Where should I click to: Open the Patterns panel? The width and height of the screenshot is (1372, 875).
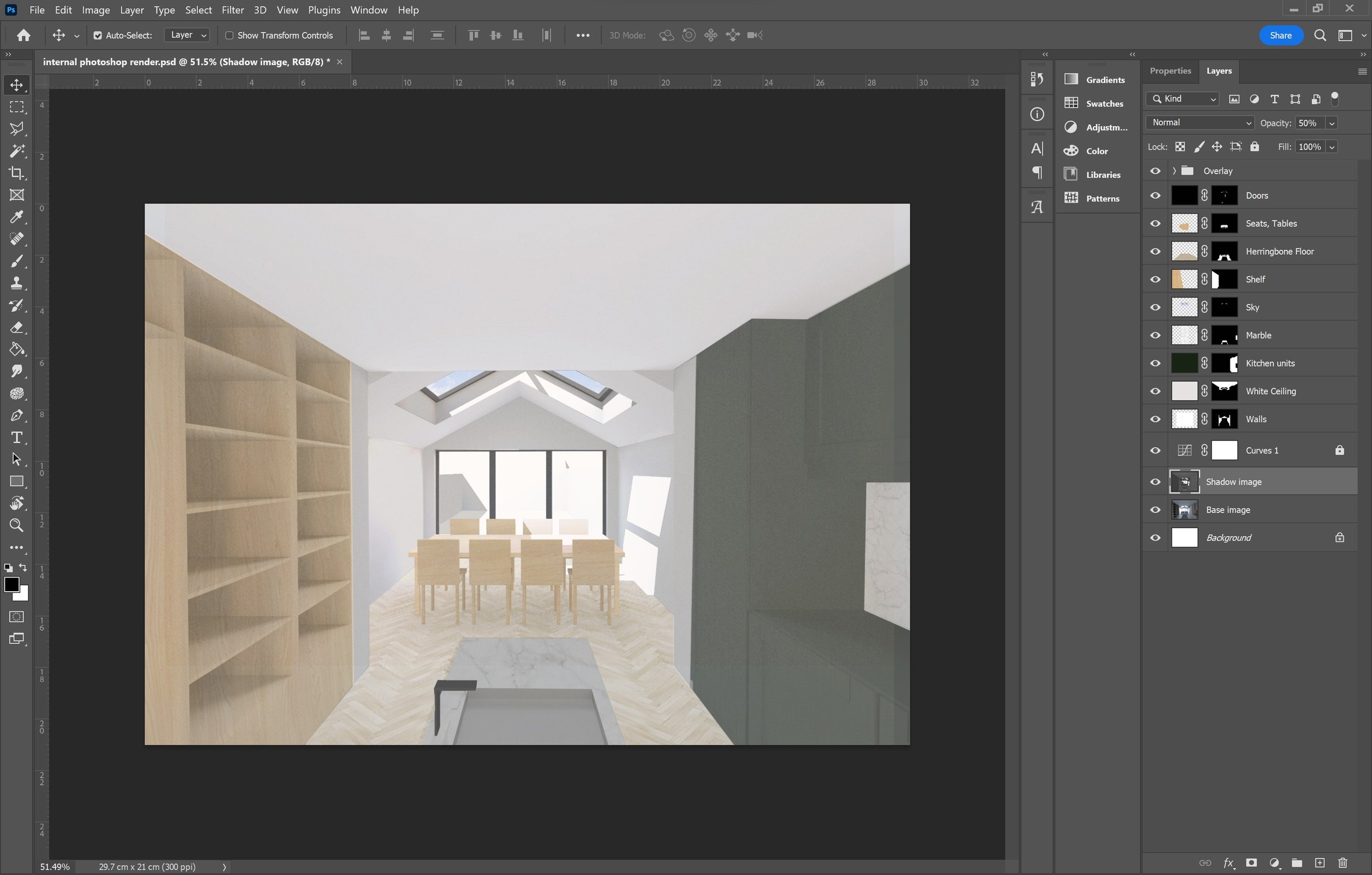point(1097,198)
